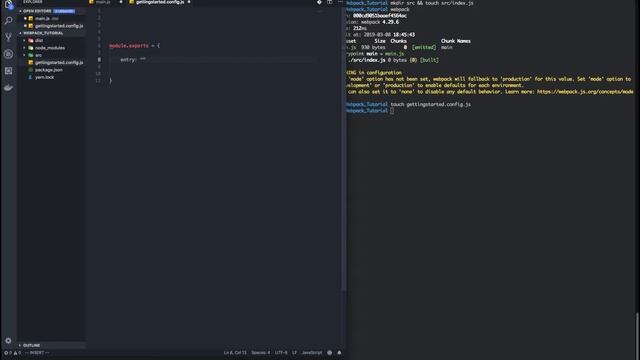640x360 pixels.
Task: Click the yarn.lock file icon
Action: tap(31, 77)
